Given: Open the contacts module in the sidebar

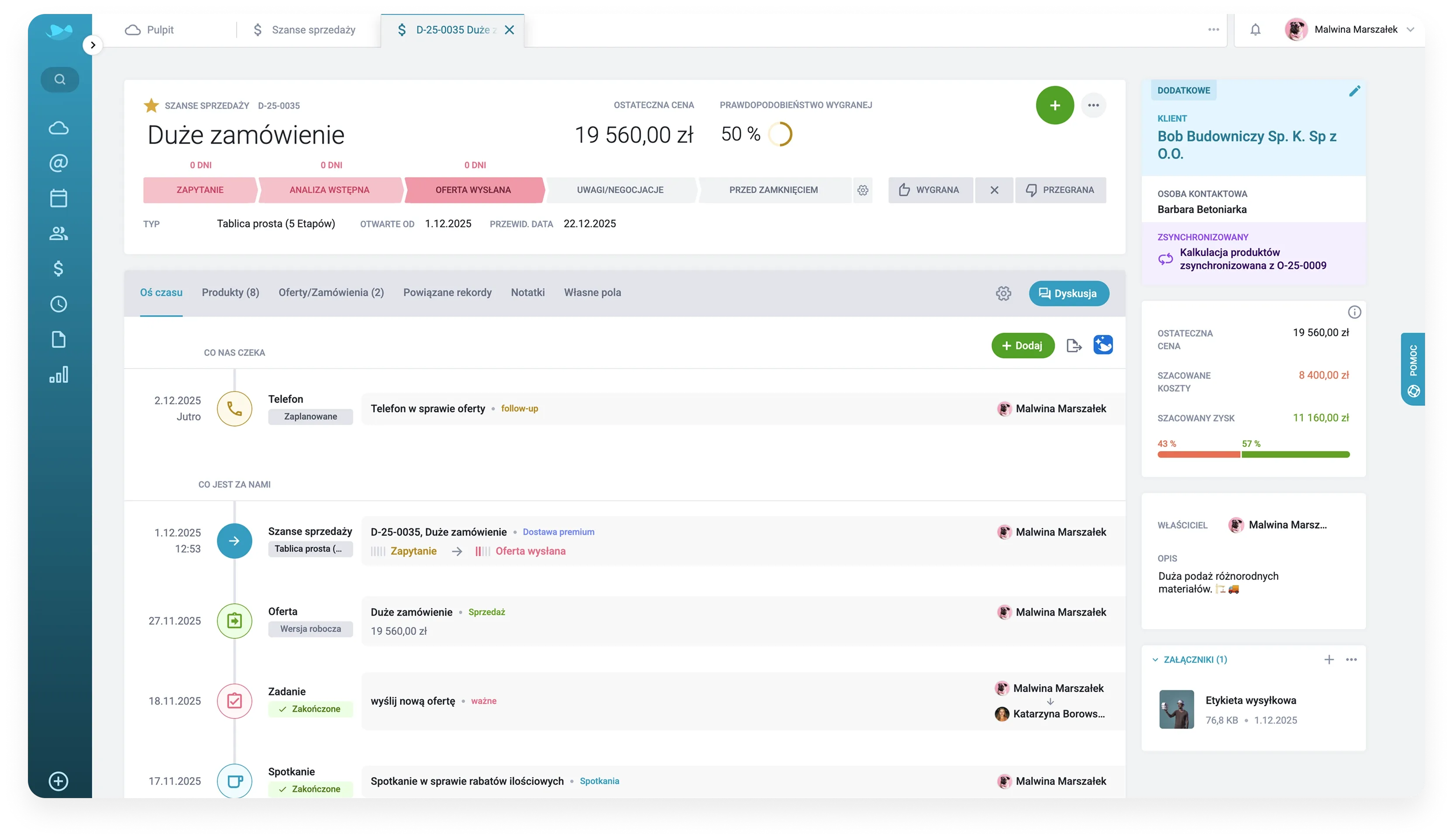Looking at the screenshot, I should tap(59, 234).
